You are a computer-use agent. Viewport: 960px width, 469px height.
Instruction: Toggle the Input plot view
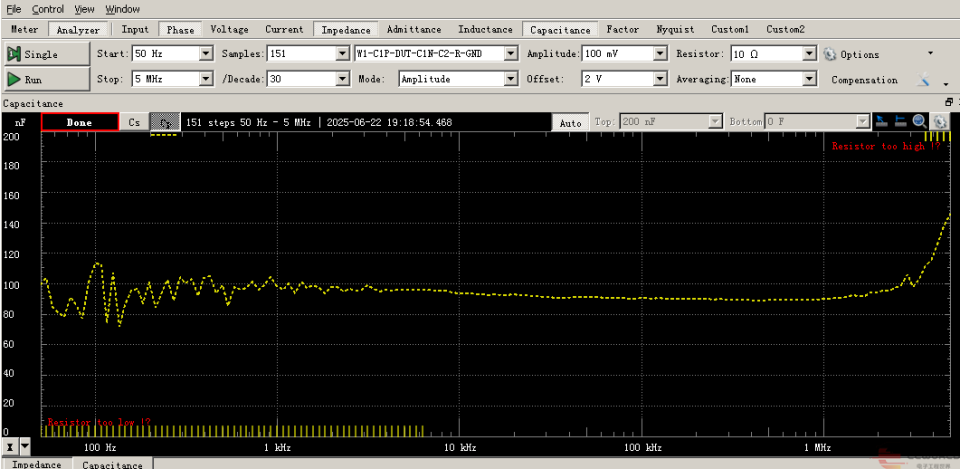pyautogui.click(x=135, y=29)
